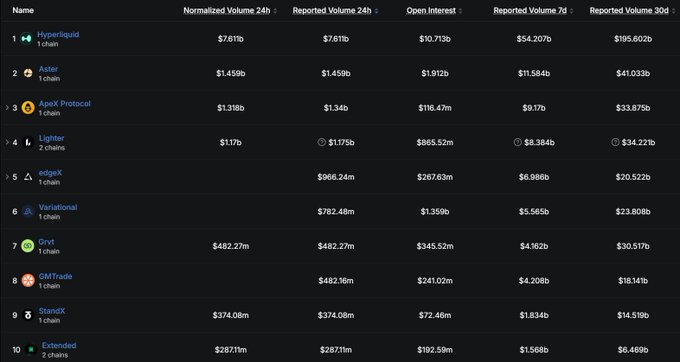Click sort arrows icon next to Open Interest
This screenshot has width=680, height=362.
pos(461,11)
